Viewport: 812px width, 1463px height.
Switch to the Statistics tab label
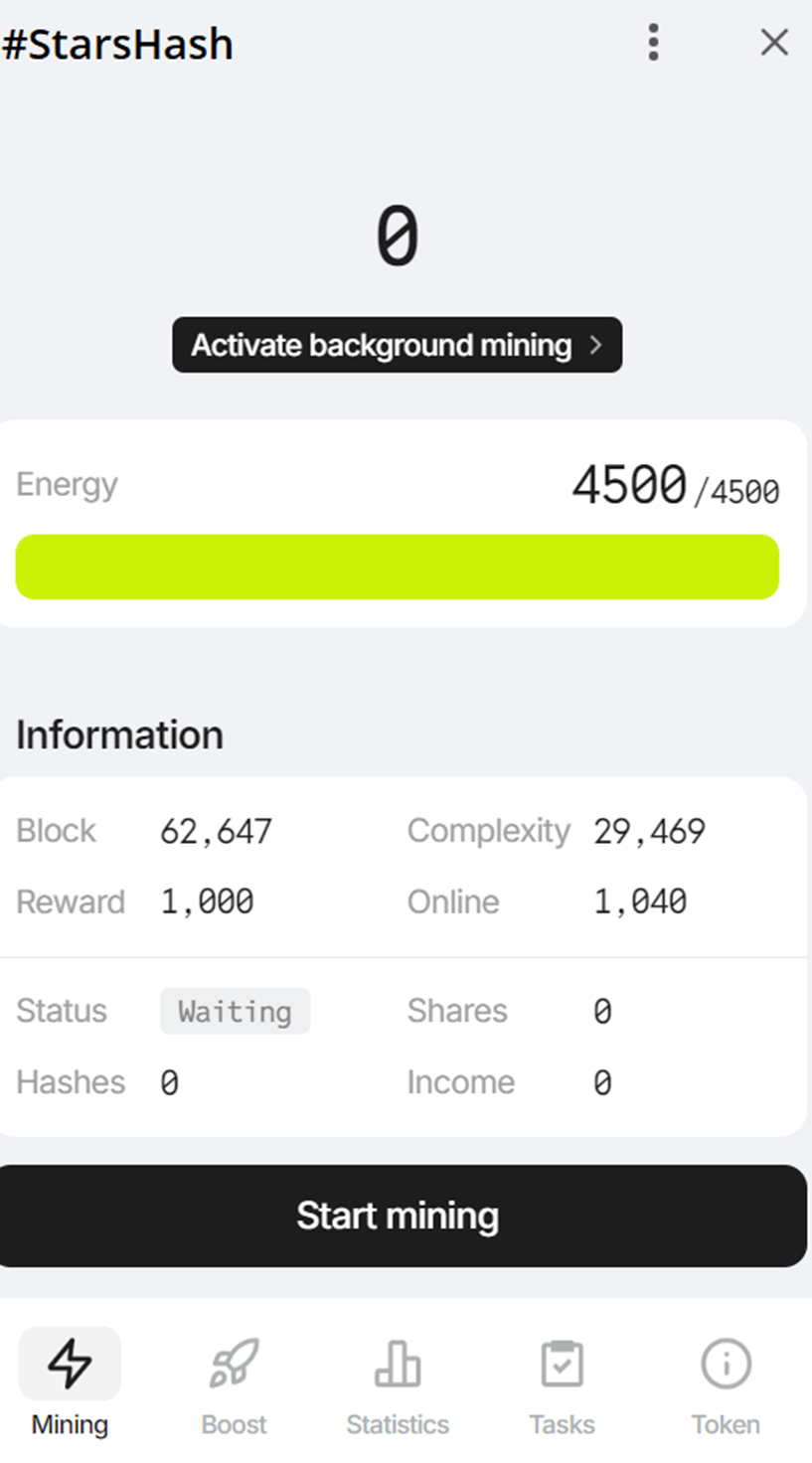click(398, 1424)
